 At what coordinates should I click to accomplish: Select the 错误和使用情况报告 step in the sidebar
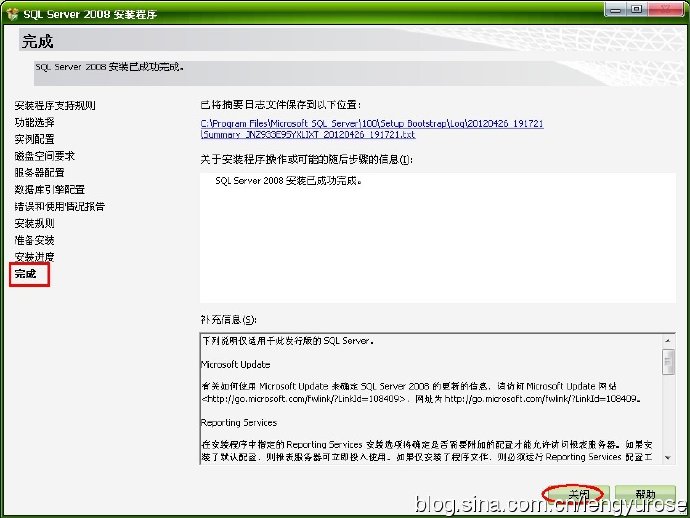tap(59, 206)
